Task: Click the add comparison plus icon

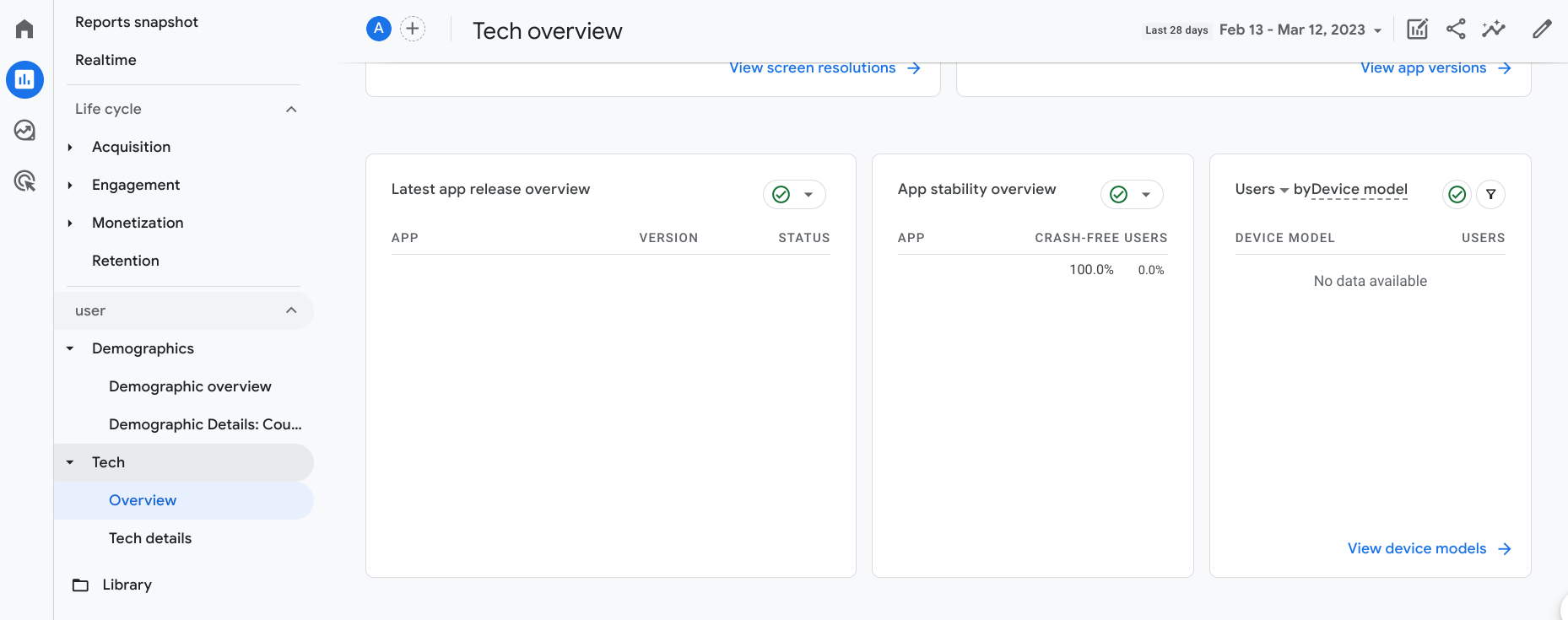Action: tap(412, 29)
